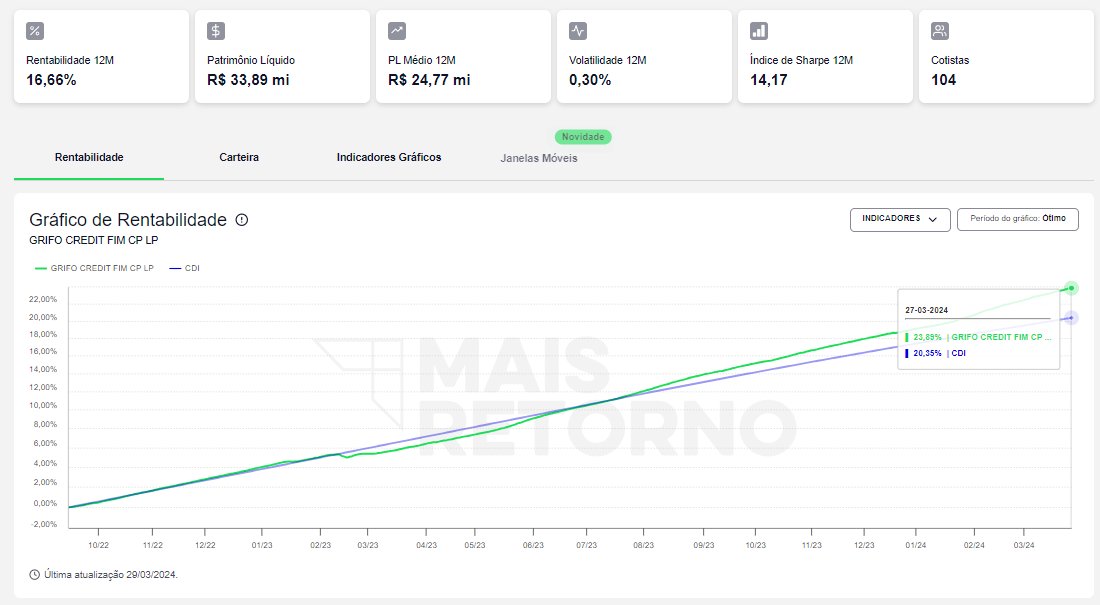1100x605 pixels.
Task: Switch to the Carteira tab
Action: coord(239,157)
